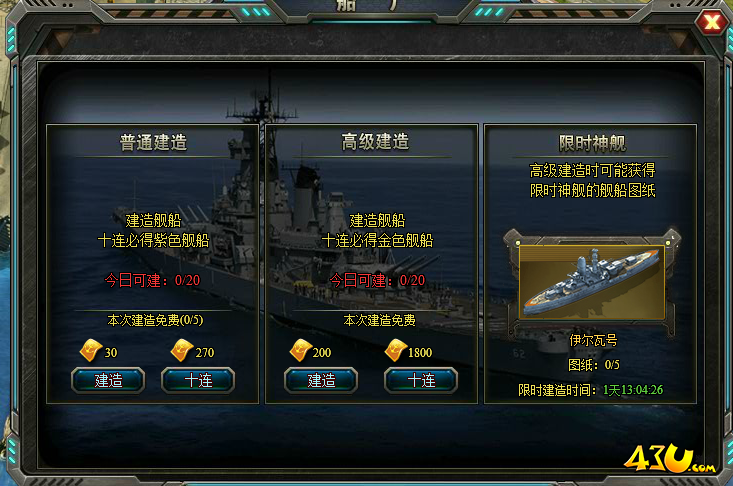Click the green limited-time countdown timer
Screen dimensions: 733x486
coord(632,390)
